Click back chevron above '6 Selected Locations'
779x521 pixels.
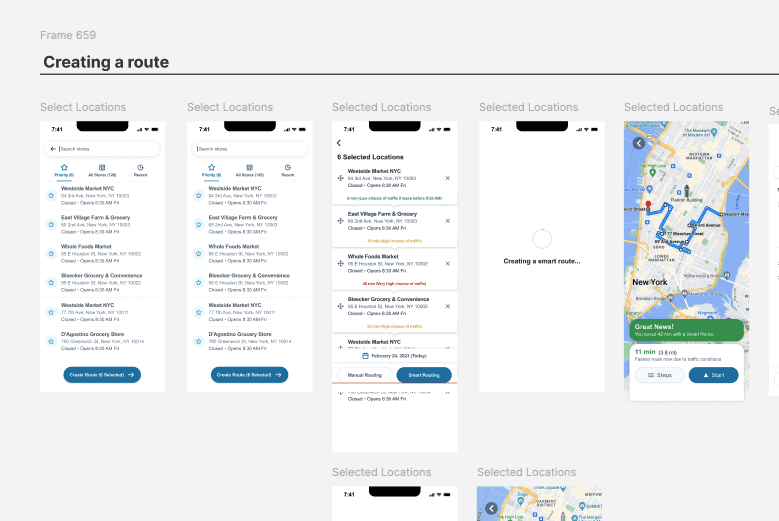pos(339,143)
